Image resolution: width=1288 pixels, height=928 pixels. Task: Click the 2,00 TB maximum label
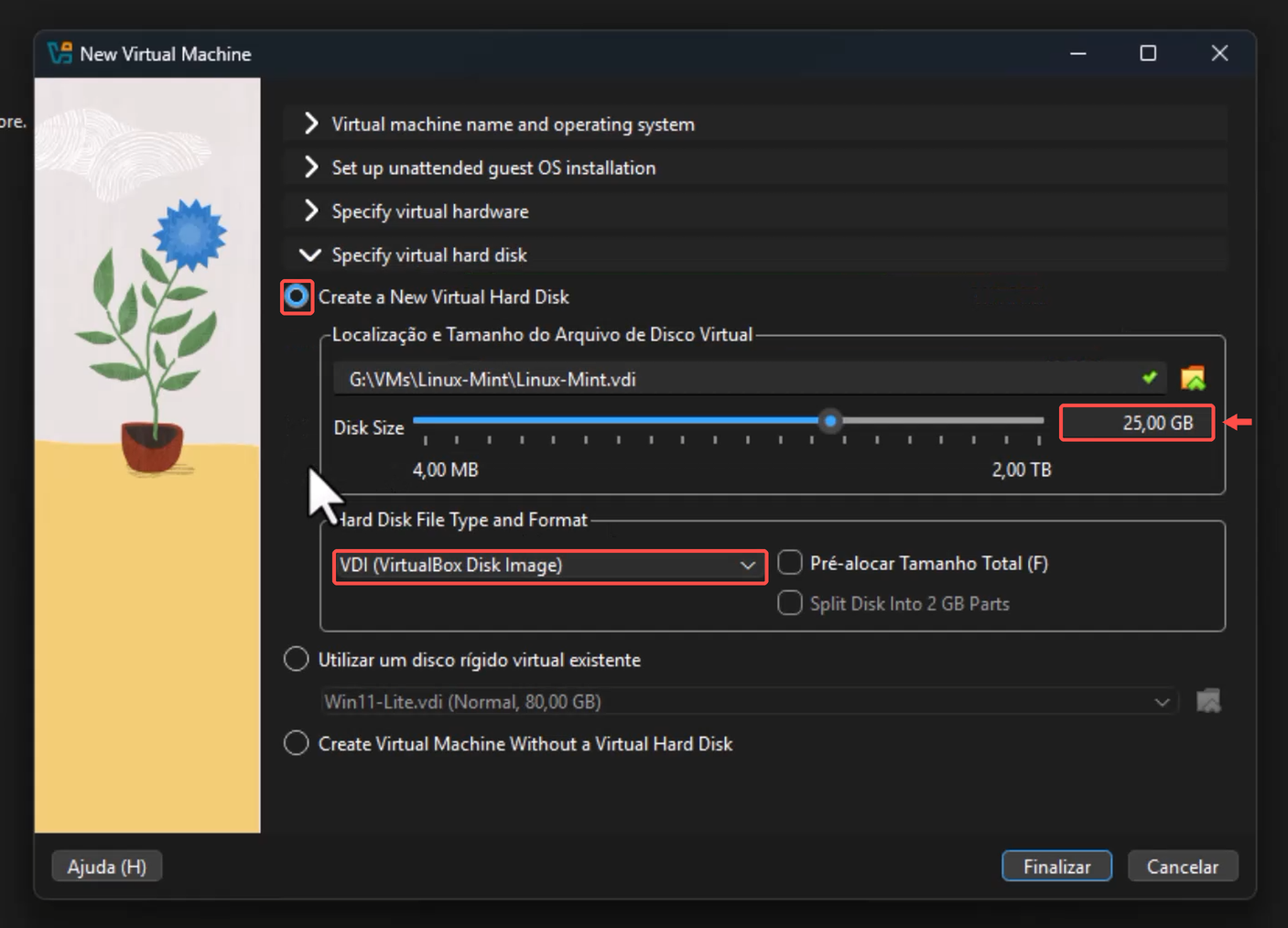coord(1022,469)
